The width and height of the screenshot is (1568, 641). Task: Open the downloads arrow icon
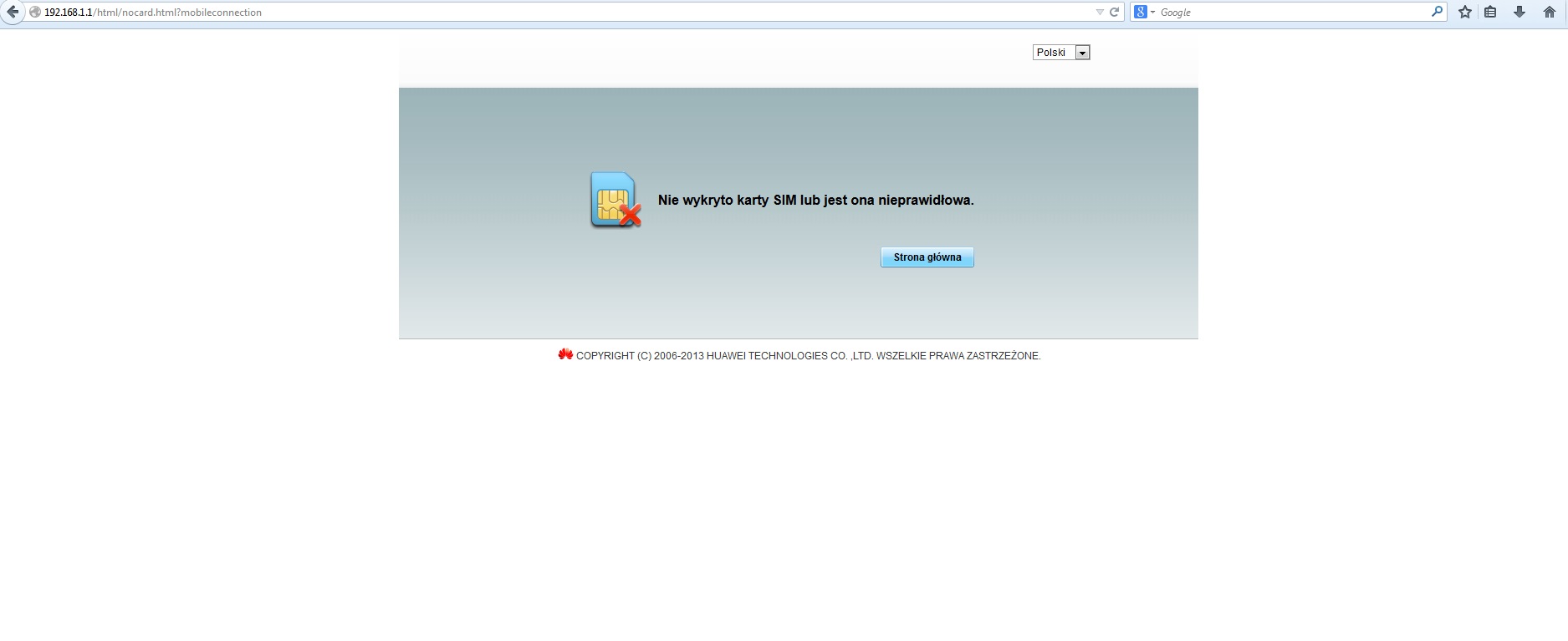click(1519, 12)
